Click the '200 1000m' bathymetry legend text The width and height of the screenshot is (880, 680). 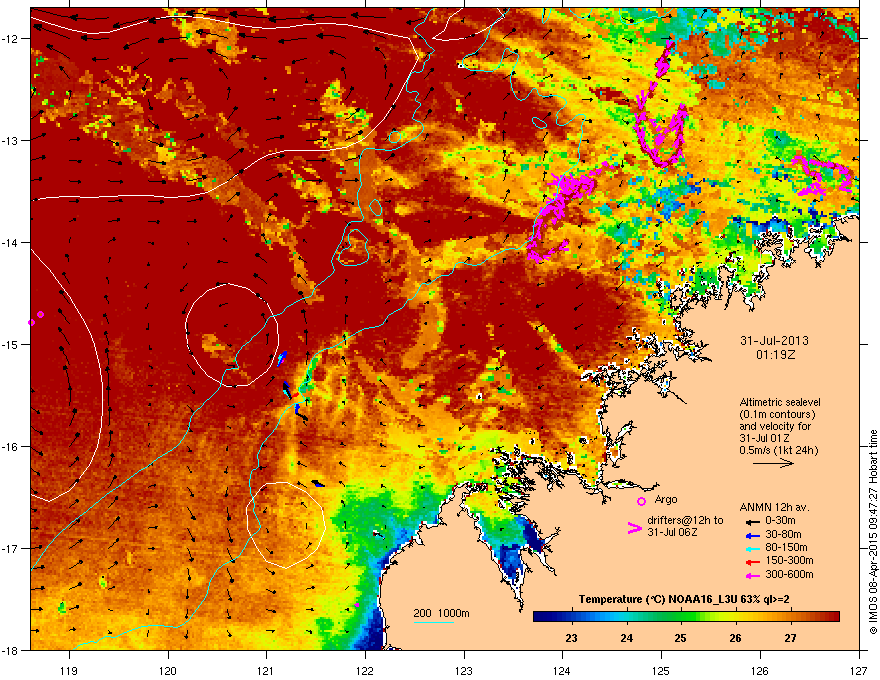click(x=441, y=613)
